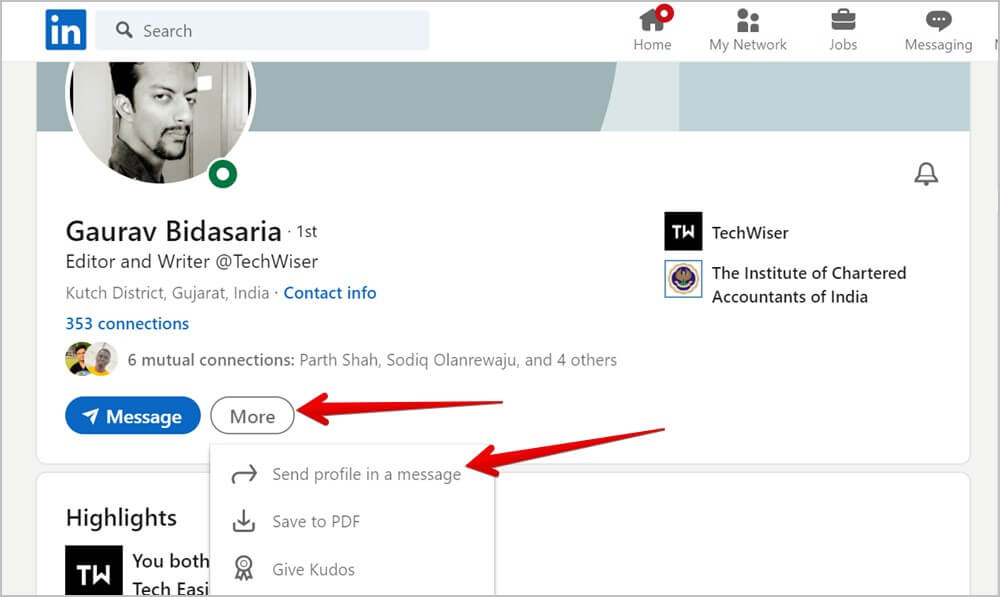Select Send profile in a message
1000x597 pixels.
(x=352, y=474)
